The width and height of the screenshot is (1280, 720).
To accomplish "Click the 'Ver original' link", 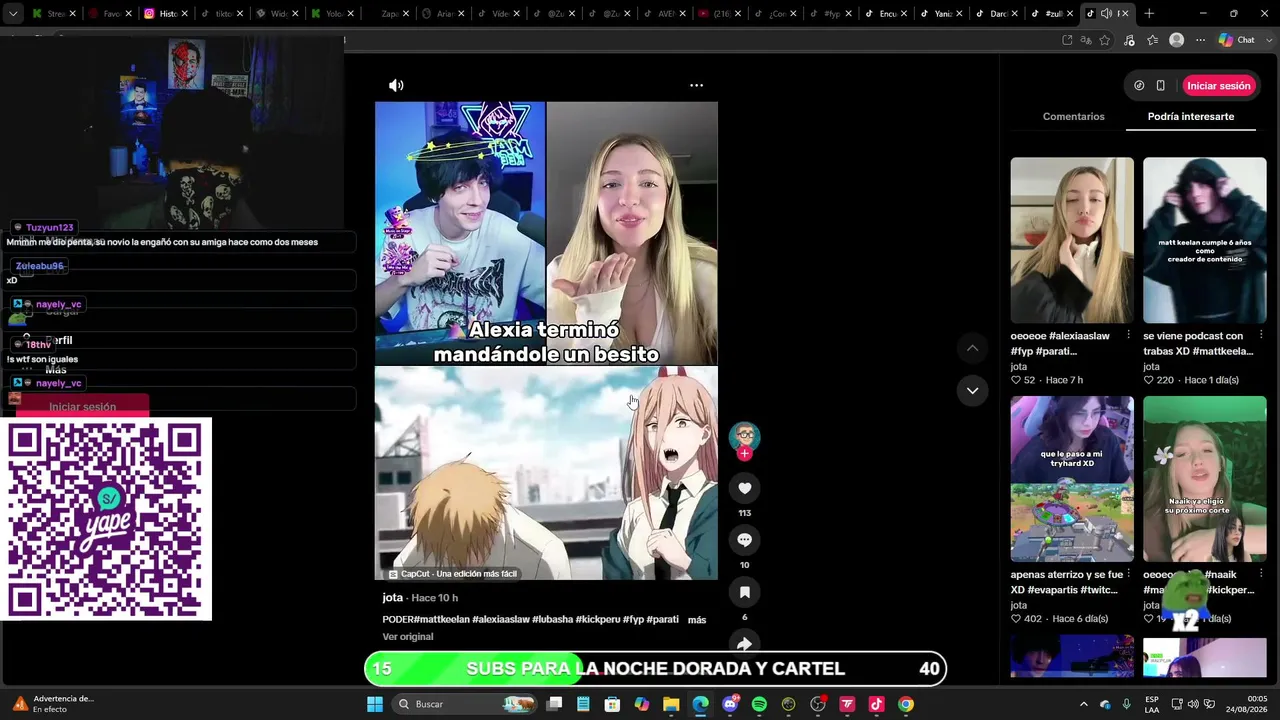I will (x=408, y=637).
